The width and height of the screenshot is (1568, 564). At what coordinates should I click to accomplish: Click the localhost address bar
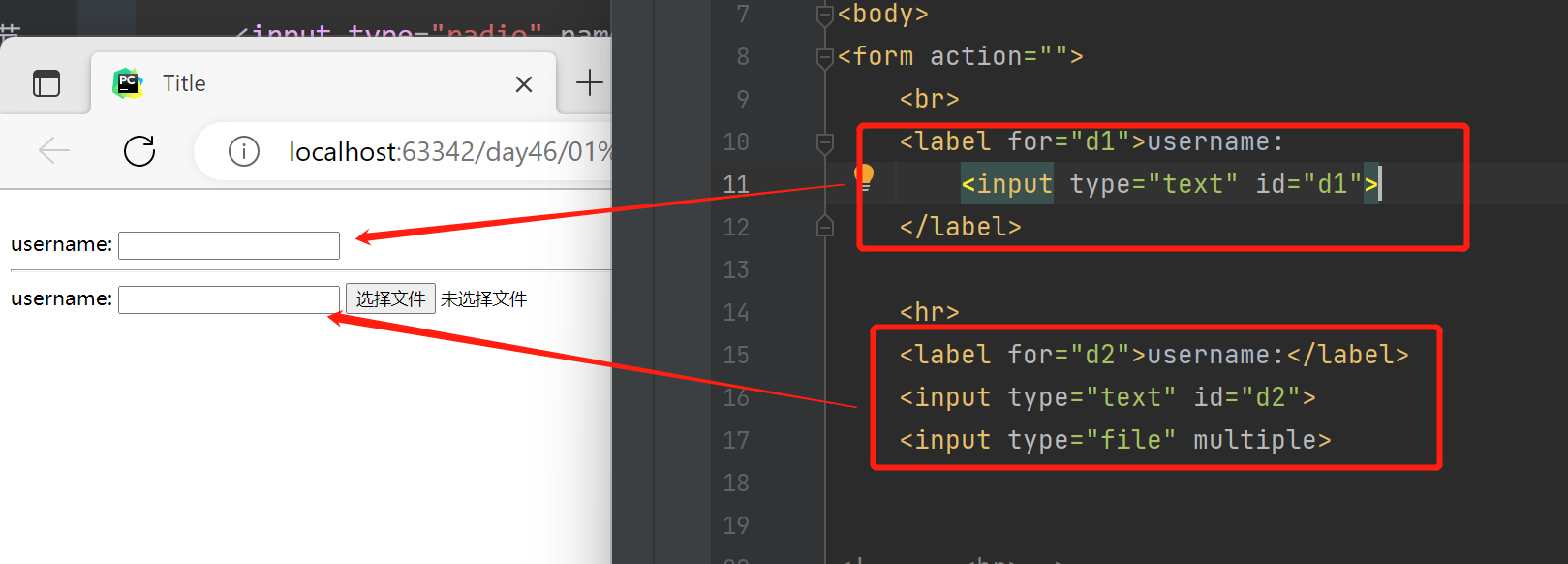point(407,152)
